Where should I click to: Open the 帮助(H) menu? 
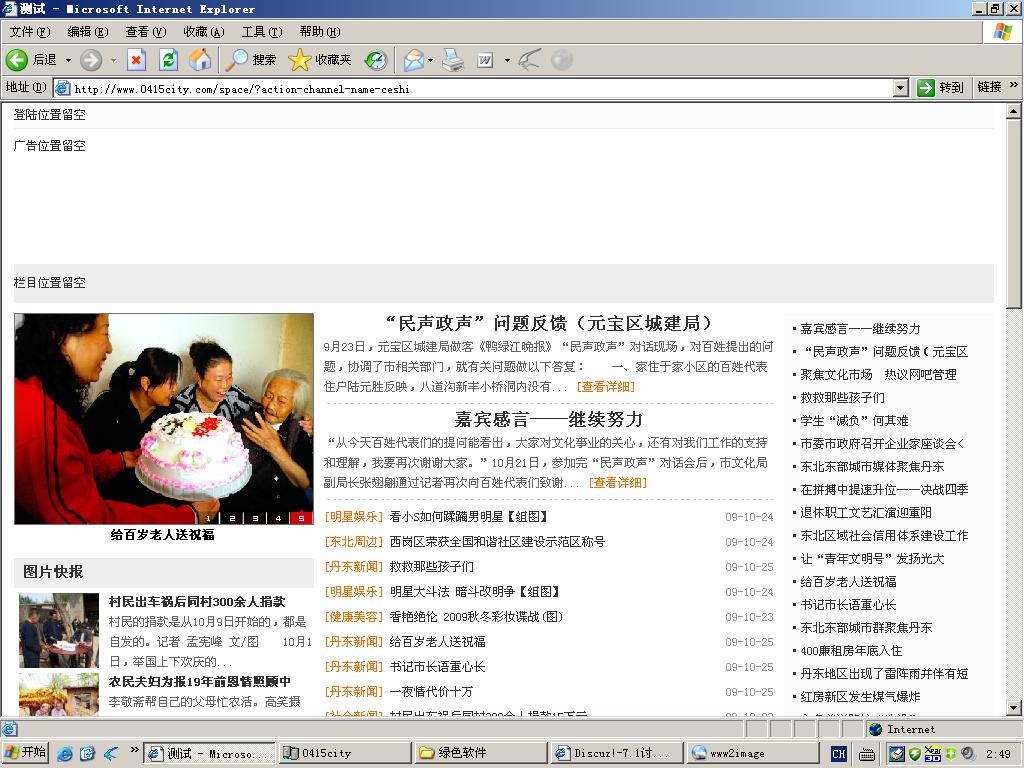point(320,31)
